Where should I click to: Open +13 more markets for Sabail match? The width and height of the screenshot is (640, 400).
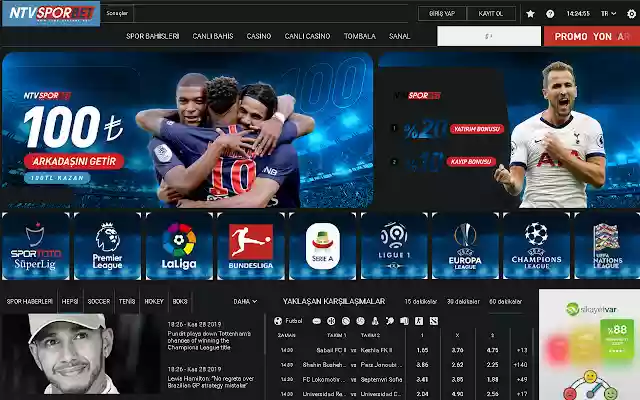522,350
